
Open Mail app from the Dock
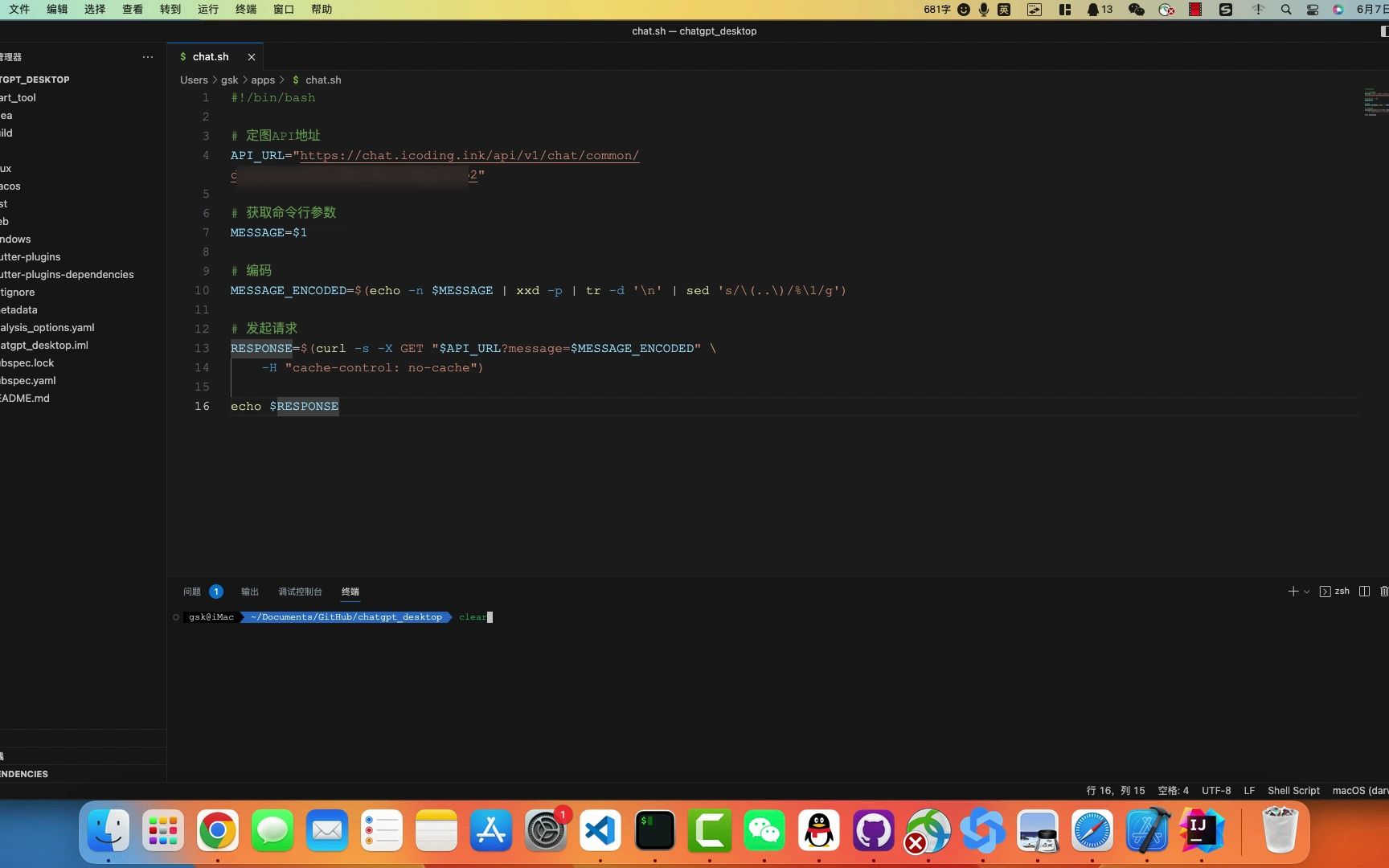pos(326,830)
